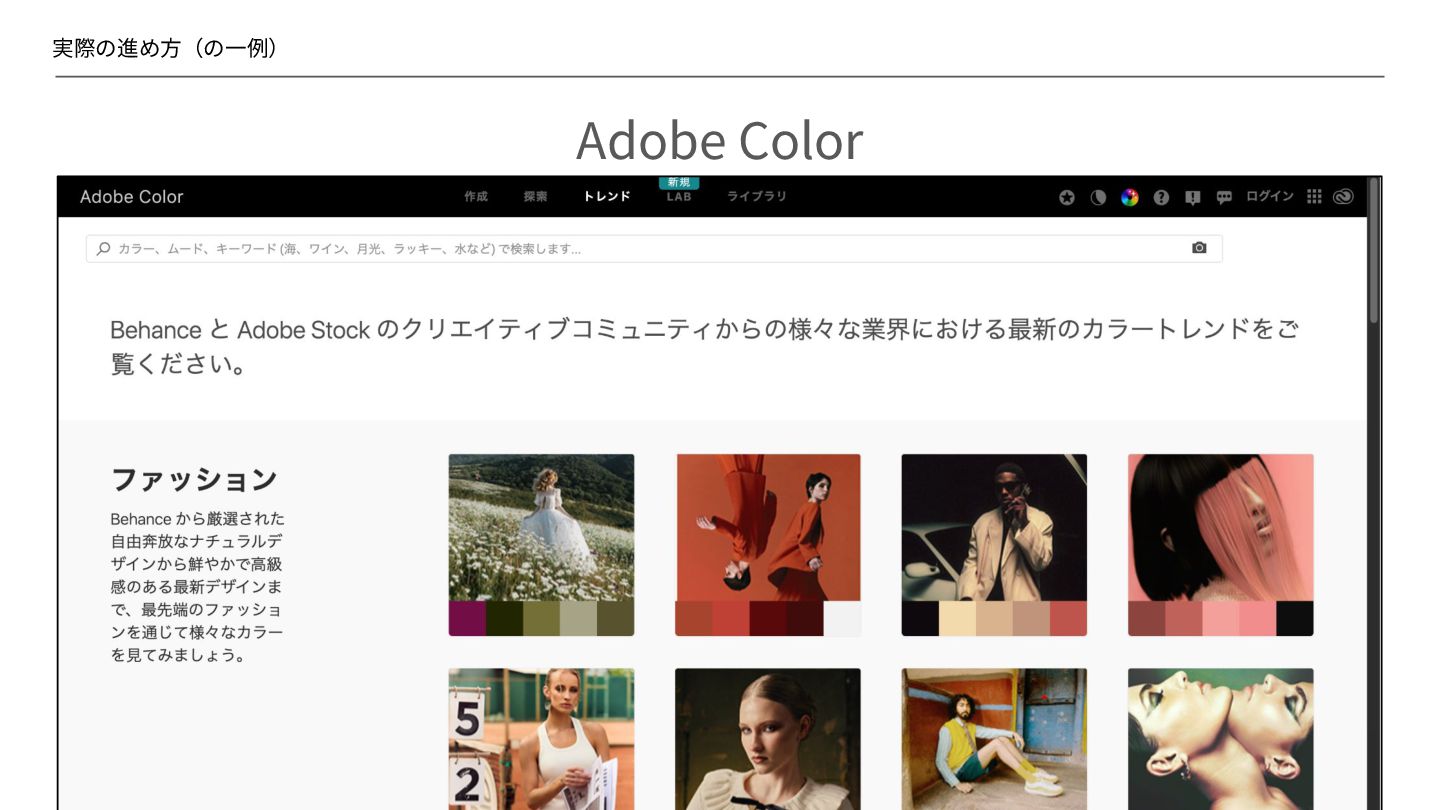Choose the coral red swatch under beige suit photo
This screenshot has height=810, width=1440.
click(1069, 619)
